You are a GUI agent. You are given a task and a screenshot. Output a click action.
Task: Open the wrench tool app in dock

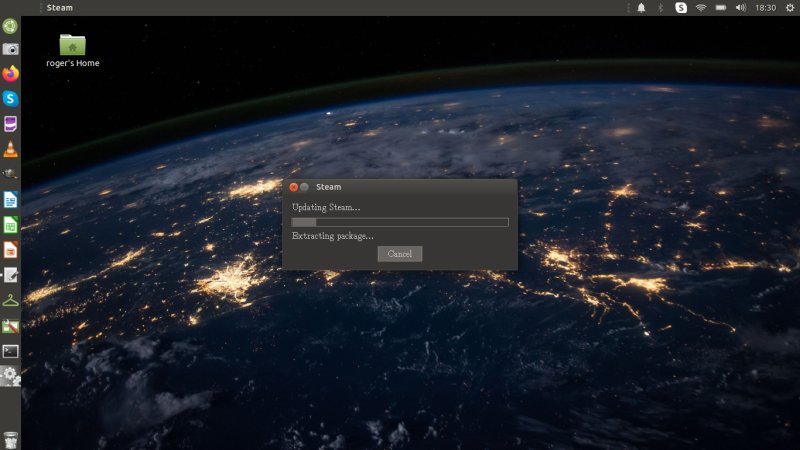click(x=10, y=326)
